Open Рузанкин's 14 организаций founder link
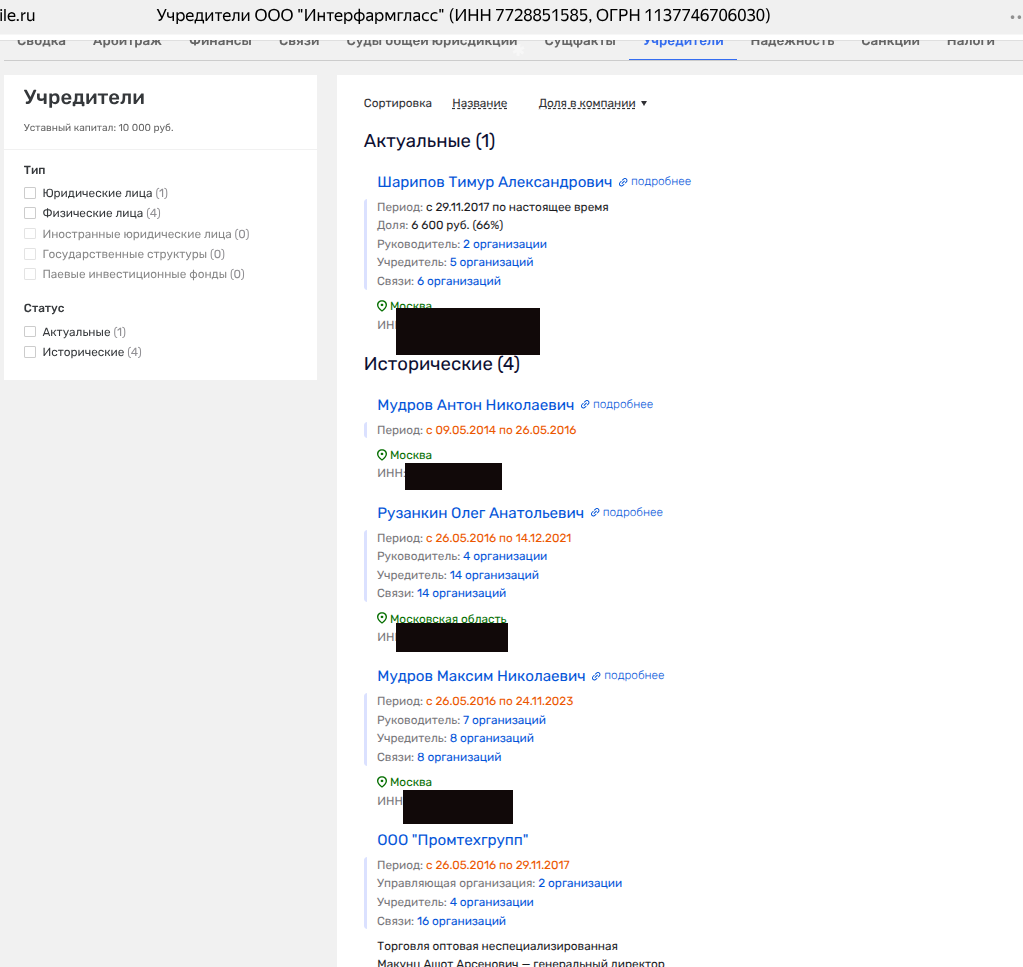The height and width of the screenshot is (967, 1023). 494,575
